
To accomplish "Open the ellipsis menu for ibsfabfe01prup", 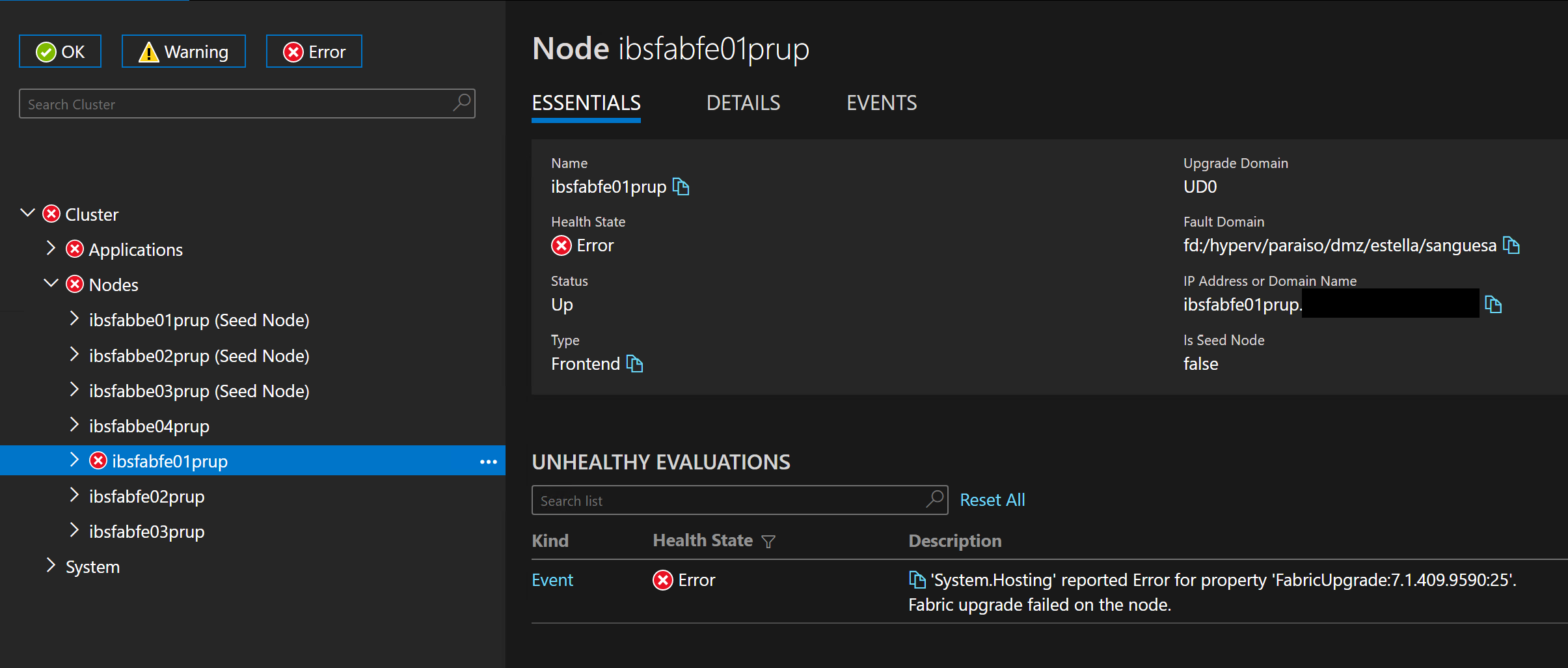I will [487, 461].
